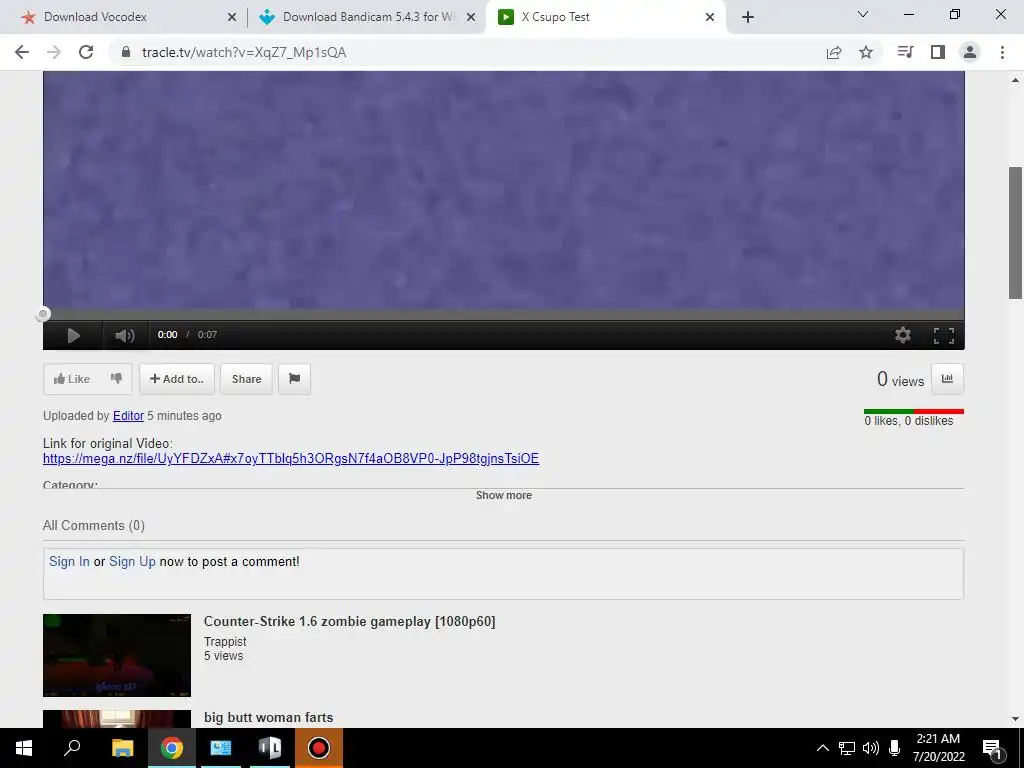Open uploader Editor's profile
Image resolution: width=1024 pixels, height=768 pixels.
coord(128,416)
